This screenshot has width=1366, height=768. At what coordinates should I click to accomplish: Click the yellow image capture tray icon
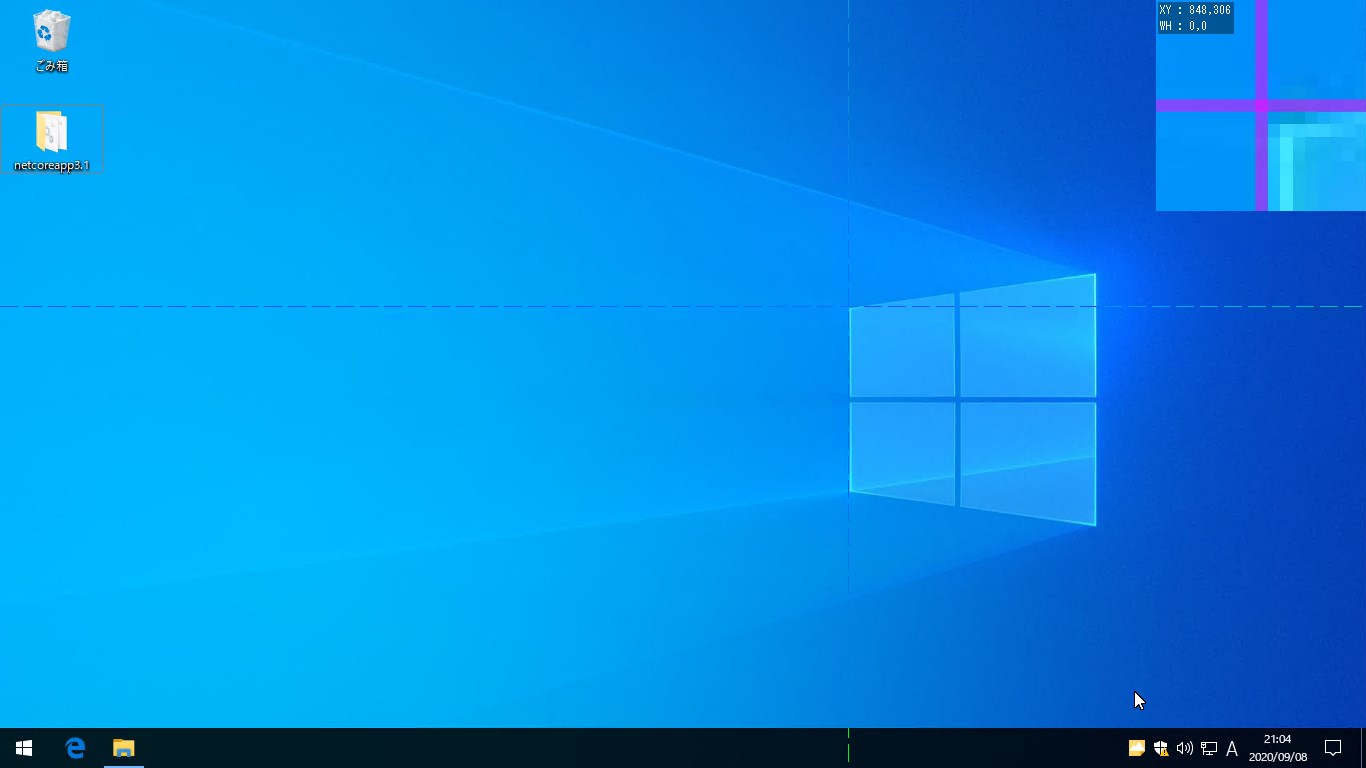1136,748
